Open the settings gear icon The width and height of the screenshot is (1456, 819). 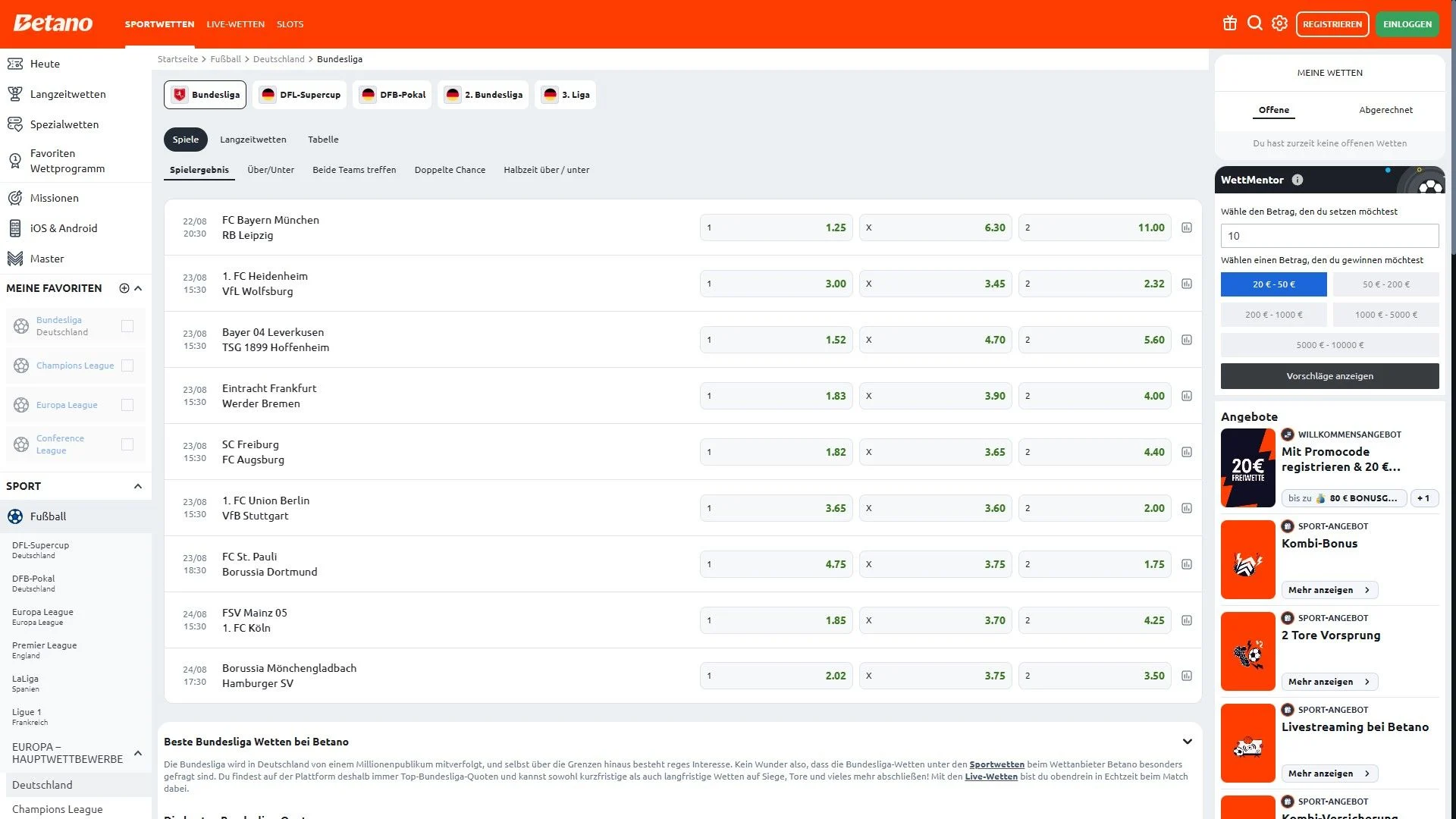click(1280, 24)
